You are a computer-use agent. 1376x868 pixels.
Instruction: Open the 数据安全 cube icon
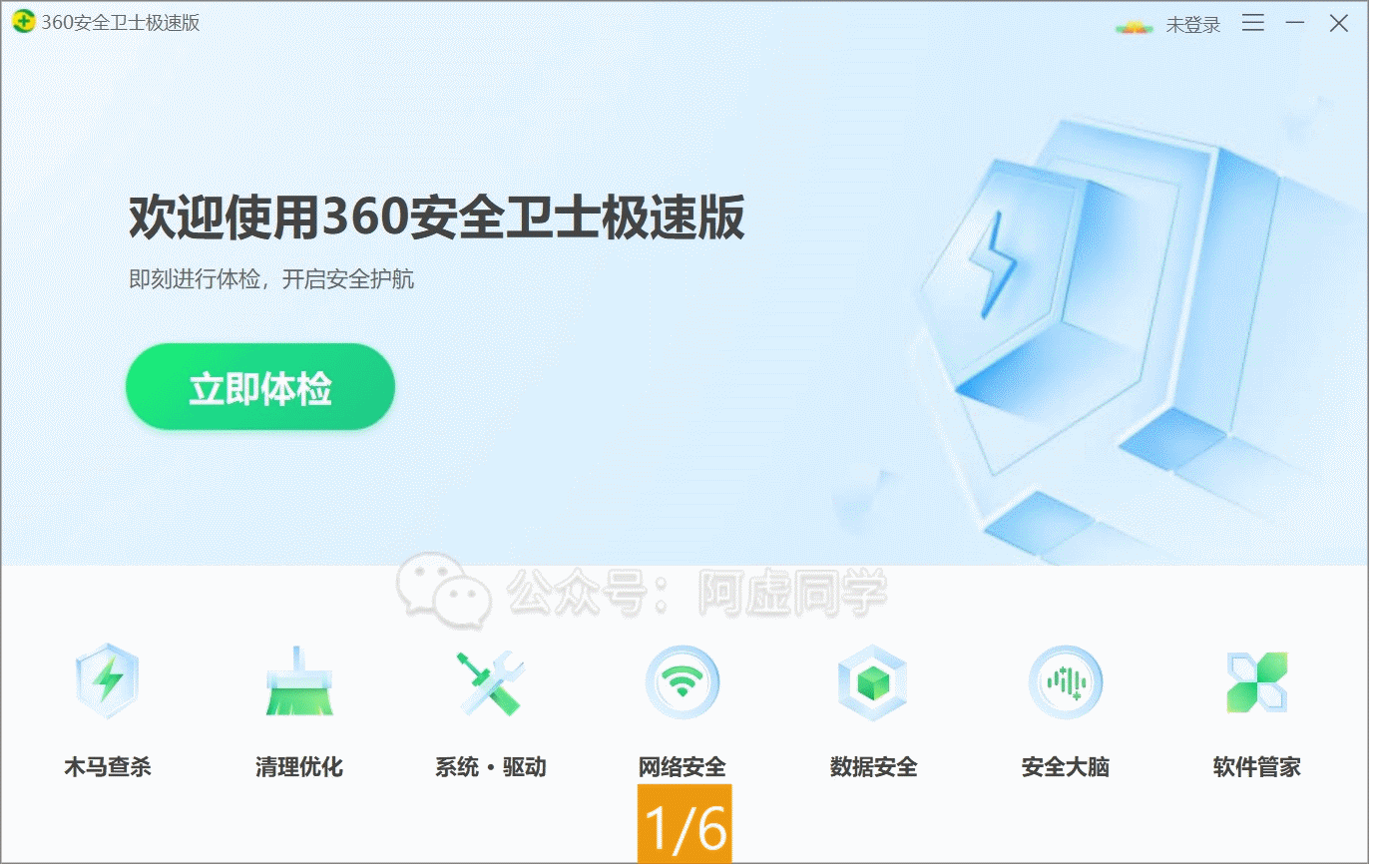click(x=873, y=682)
